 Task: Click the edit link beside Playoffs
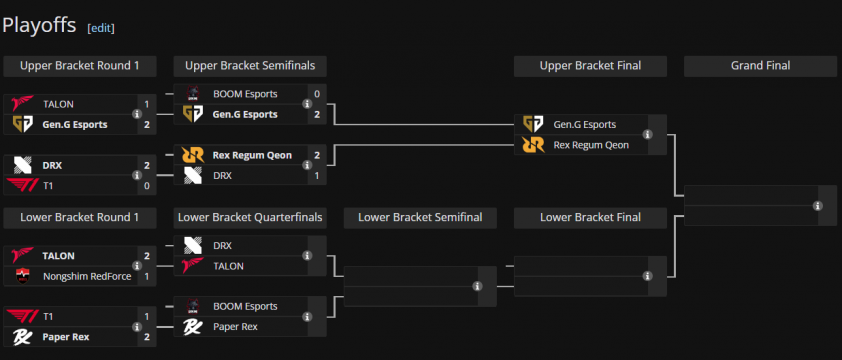click(101, 28)
